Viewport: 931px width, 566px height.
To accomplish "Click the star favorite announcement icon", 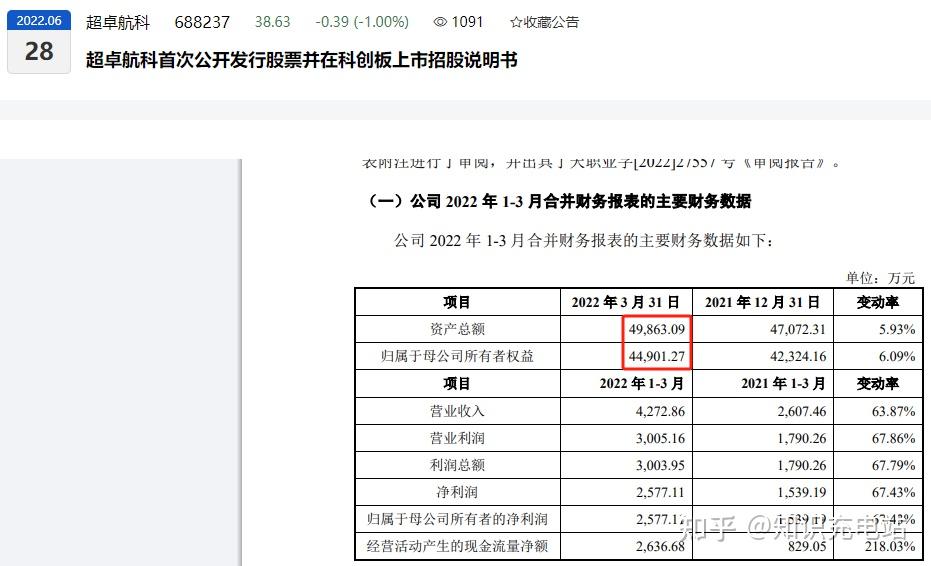I will (x=516, y=22).
